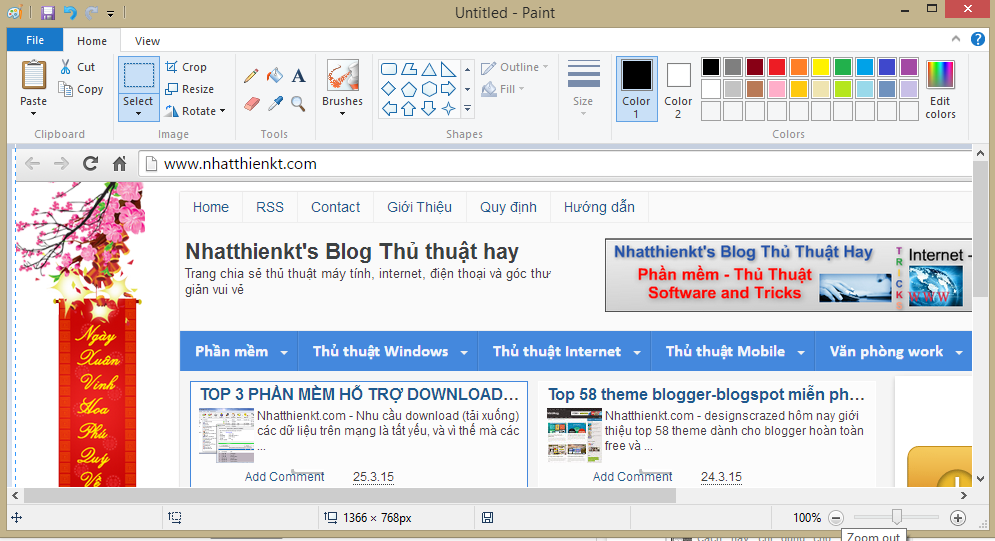The height and width of the screenshot is (541, 995).
Task: Pick the purple color swatch
Action: tap(909, 67)
